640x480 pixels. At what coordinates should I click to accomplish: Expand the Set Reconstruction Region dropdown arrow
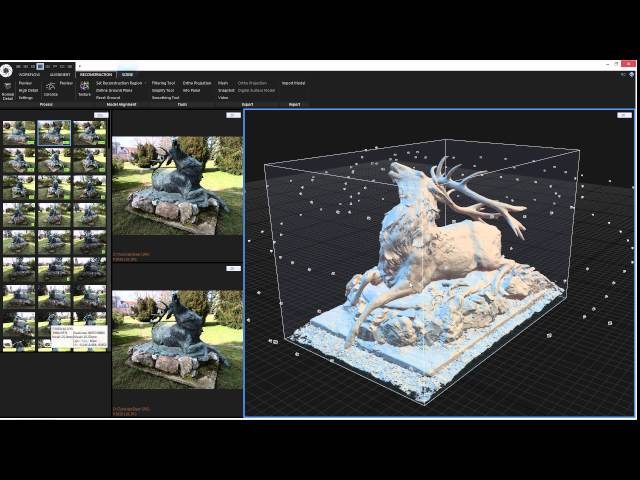click(145, 83)
